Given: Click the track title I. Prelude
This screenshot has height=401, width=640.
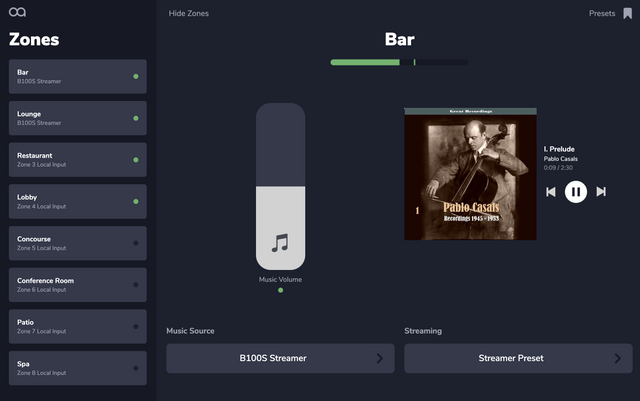Looking at the screenshot, I should click(x=559, y=149).
